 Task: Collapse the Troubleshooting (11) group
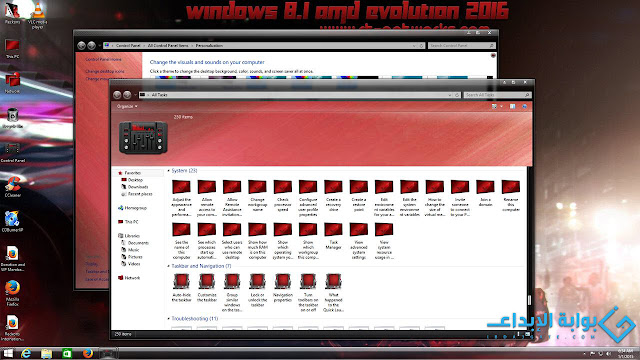click(x=169, y=318)
